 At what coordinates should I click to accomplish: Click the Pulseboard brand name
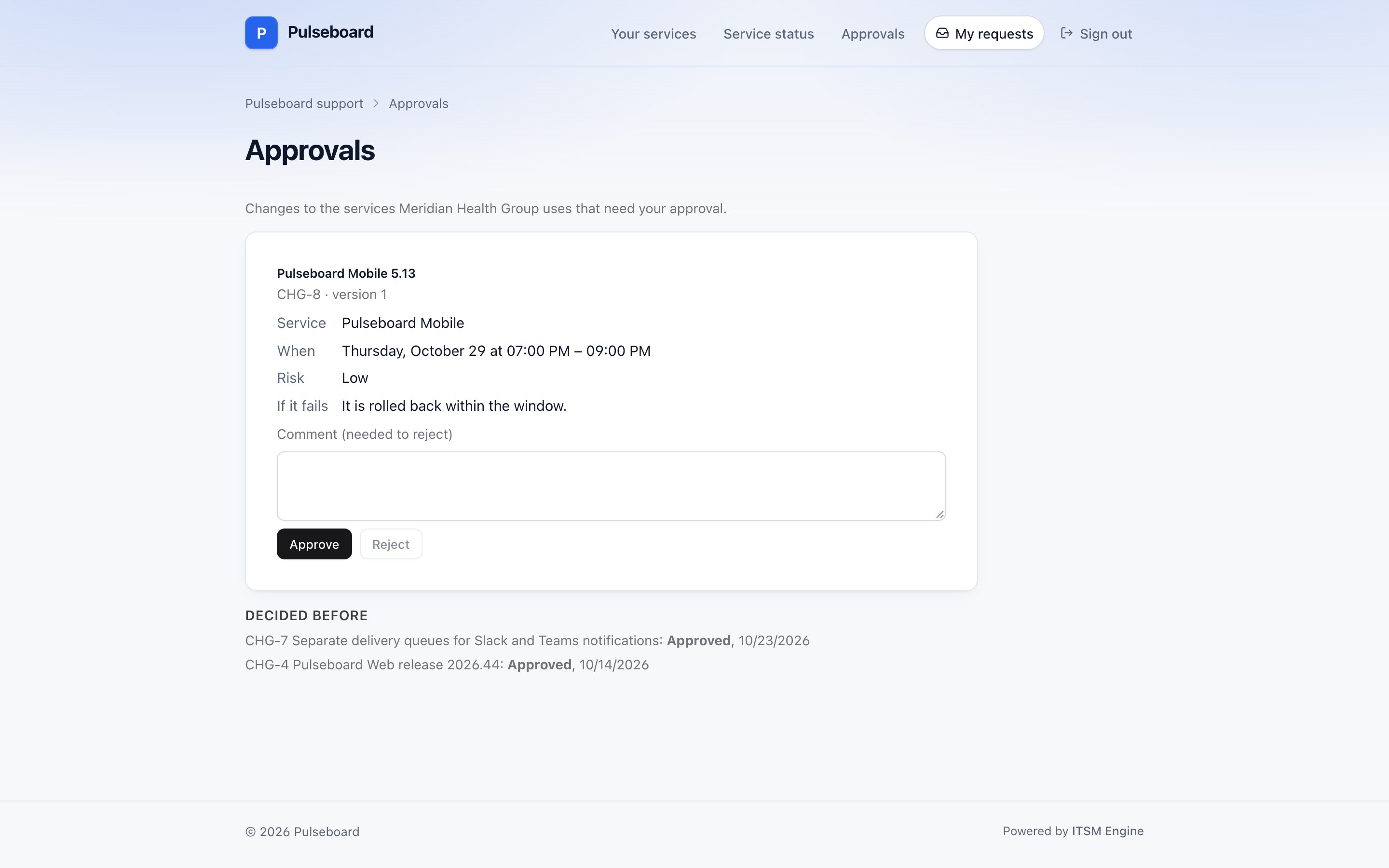[330, 32]
